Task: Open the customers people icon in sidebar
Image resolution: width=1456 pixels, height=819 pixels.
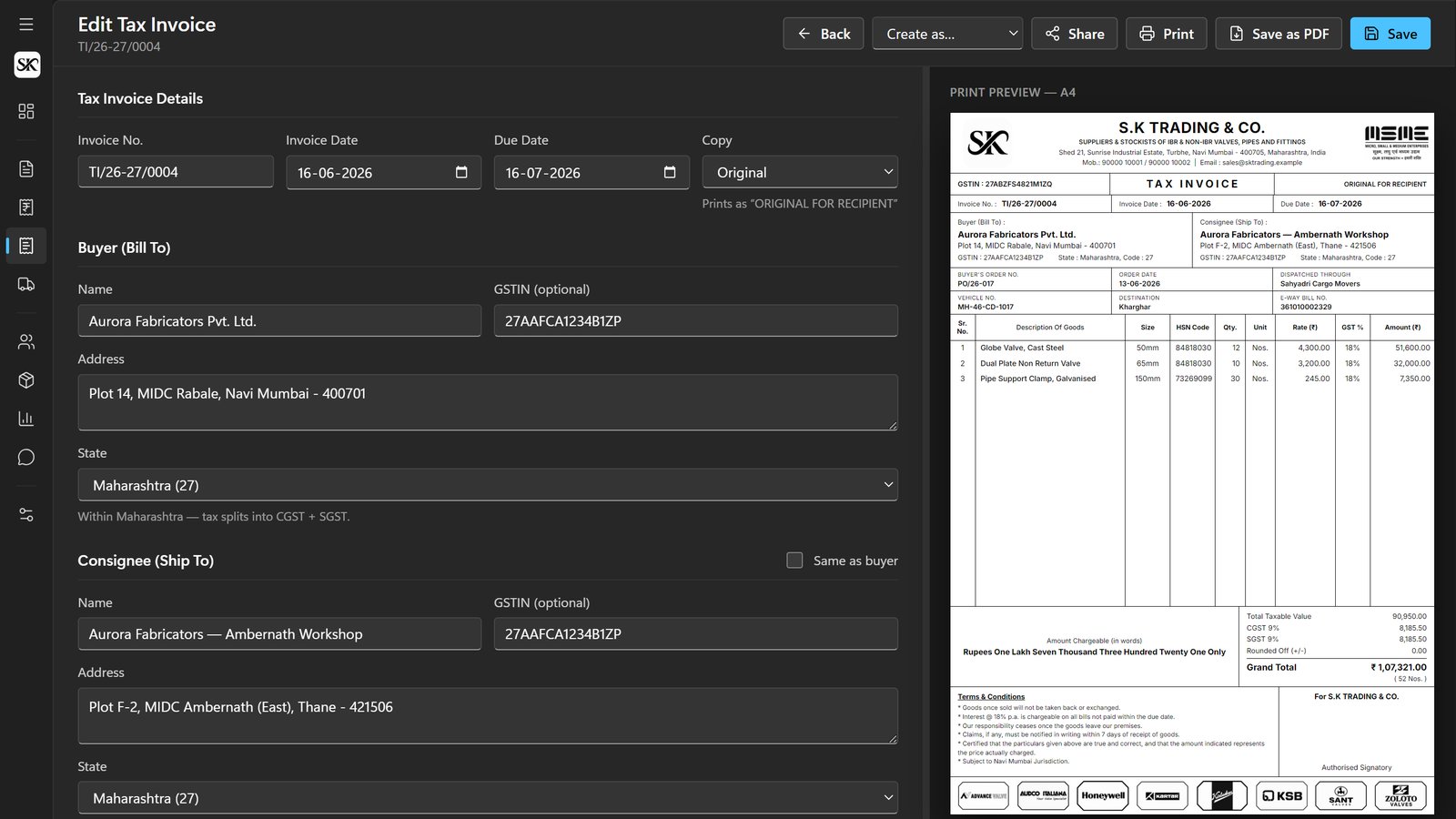Action: (26, 342)
